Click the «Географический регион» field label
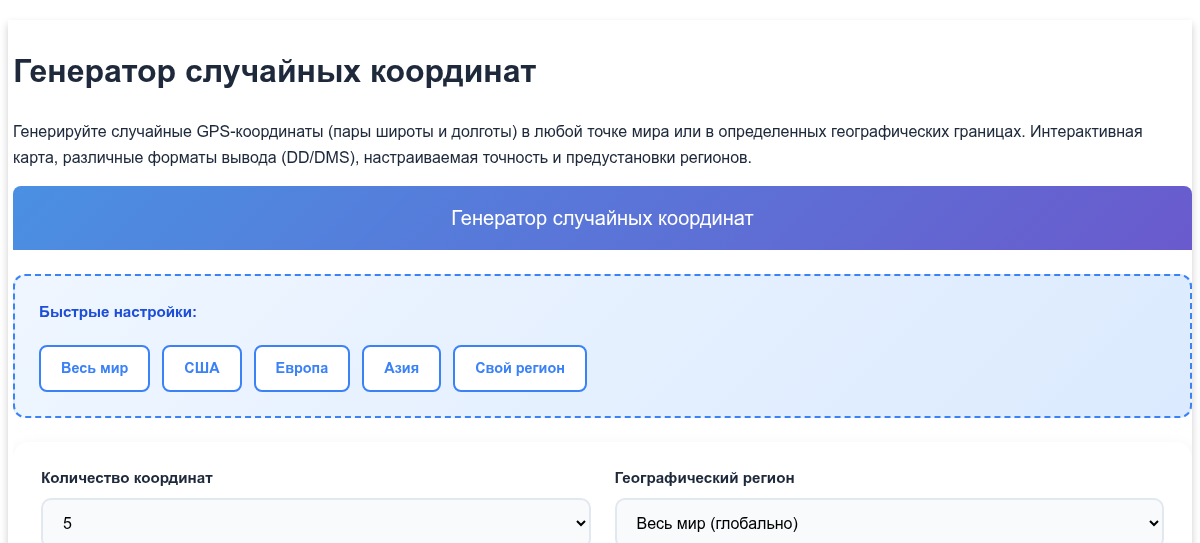The height and width of the screenshot is (543, 1200). [x=705, y=478]
